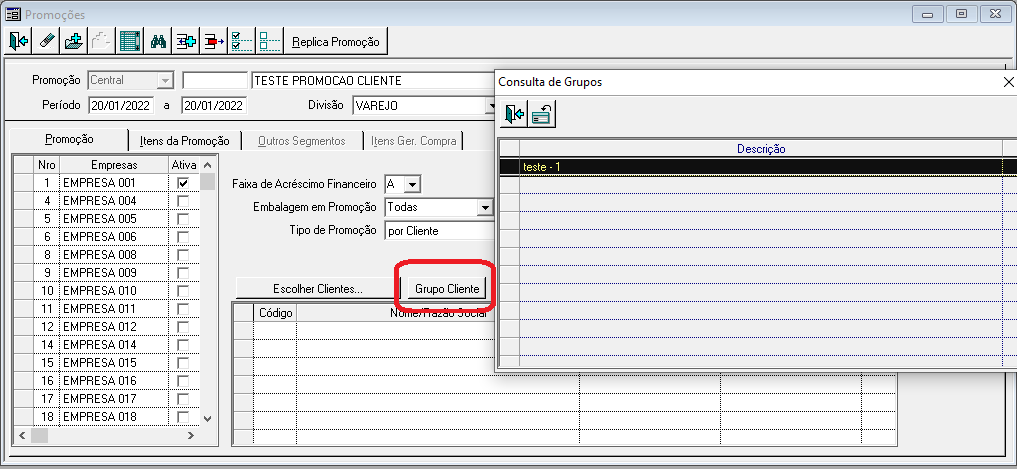Click the Empresas list scroll right arrow
The width and height of the screenshot is (1017, 469).
click(x=191, y=435)
